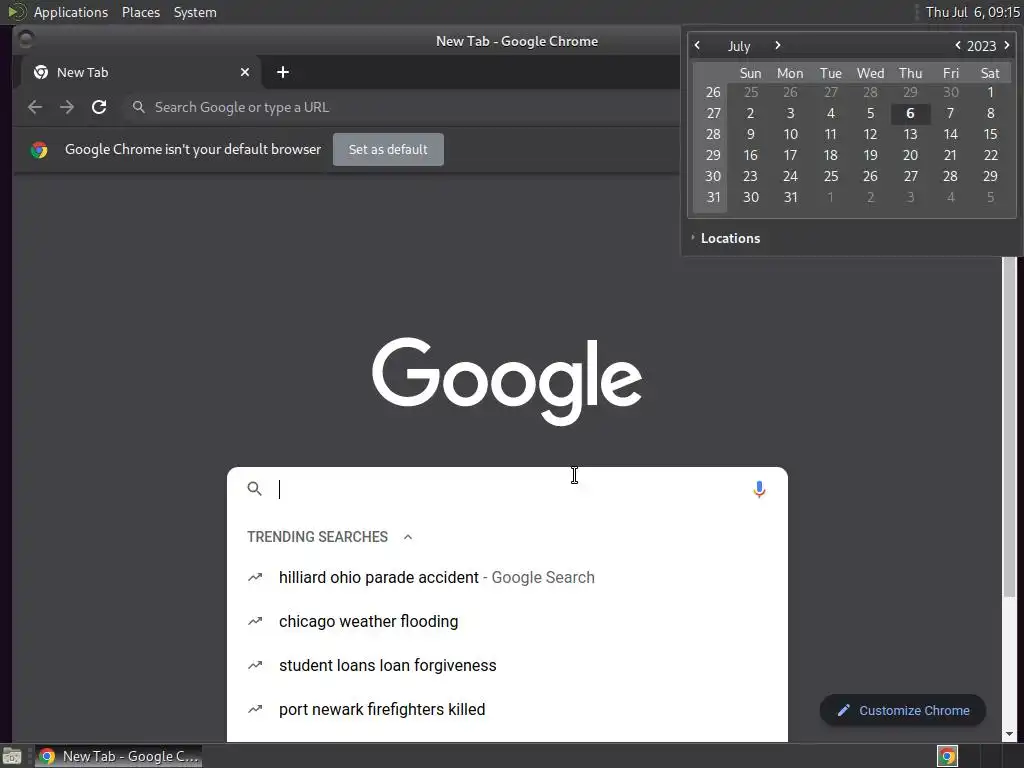Click the magnifier icon in Google search box
The image size is (1024, 768).
[x=255, y=488]
